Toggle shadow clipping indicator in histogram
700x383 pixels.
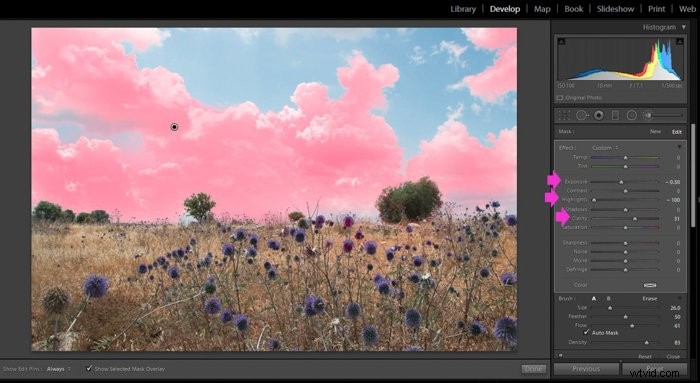(x=562, y=42)
